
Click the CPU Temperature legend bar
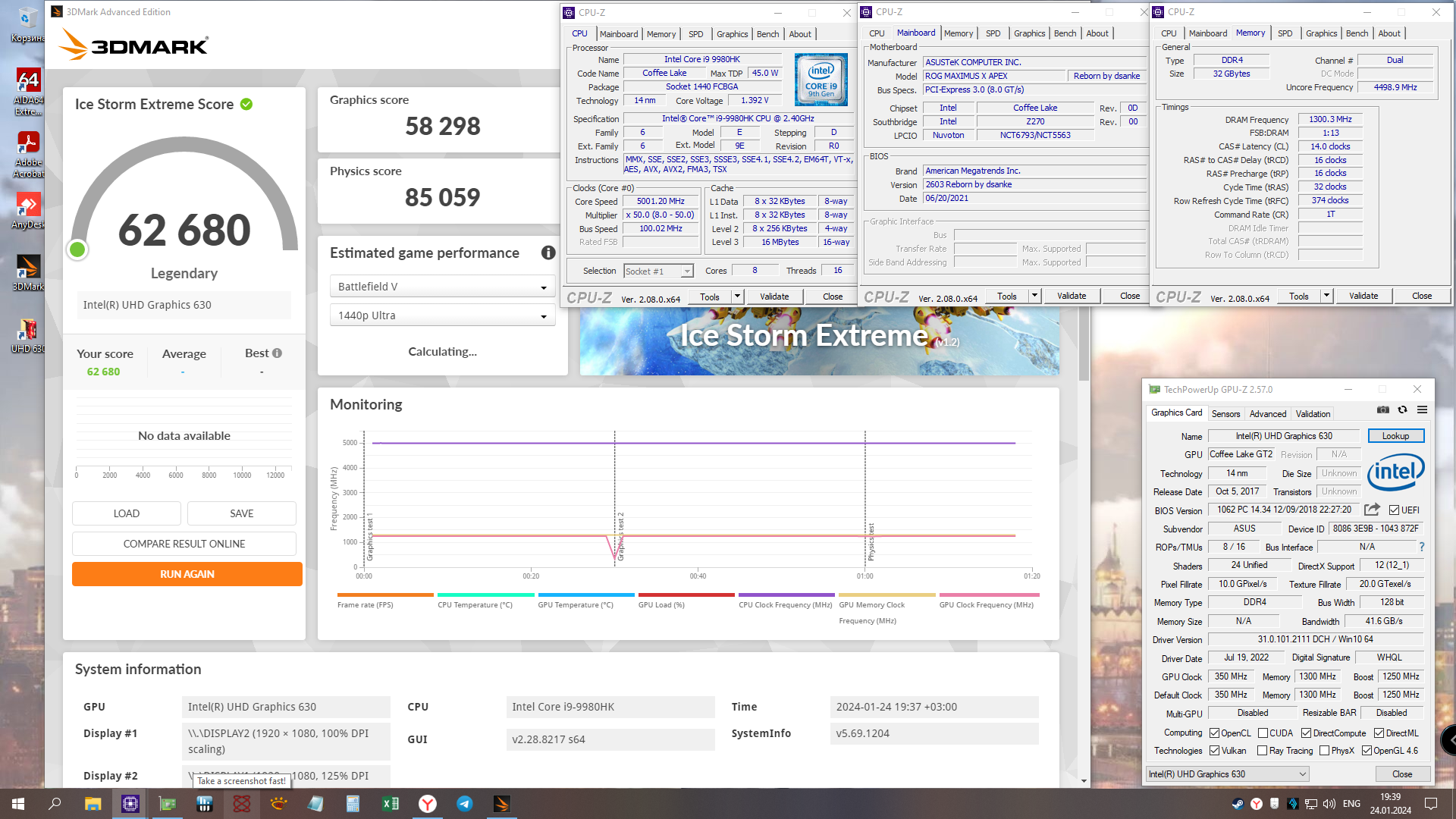click(485, 595)
